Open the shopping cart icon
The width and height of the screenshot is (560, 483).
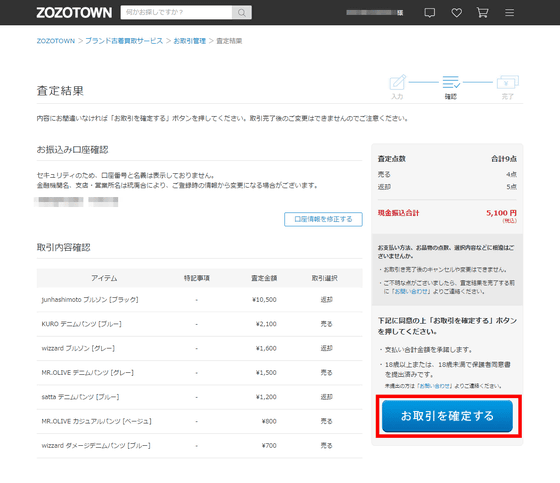click(x=482, y=13)
